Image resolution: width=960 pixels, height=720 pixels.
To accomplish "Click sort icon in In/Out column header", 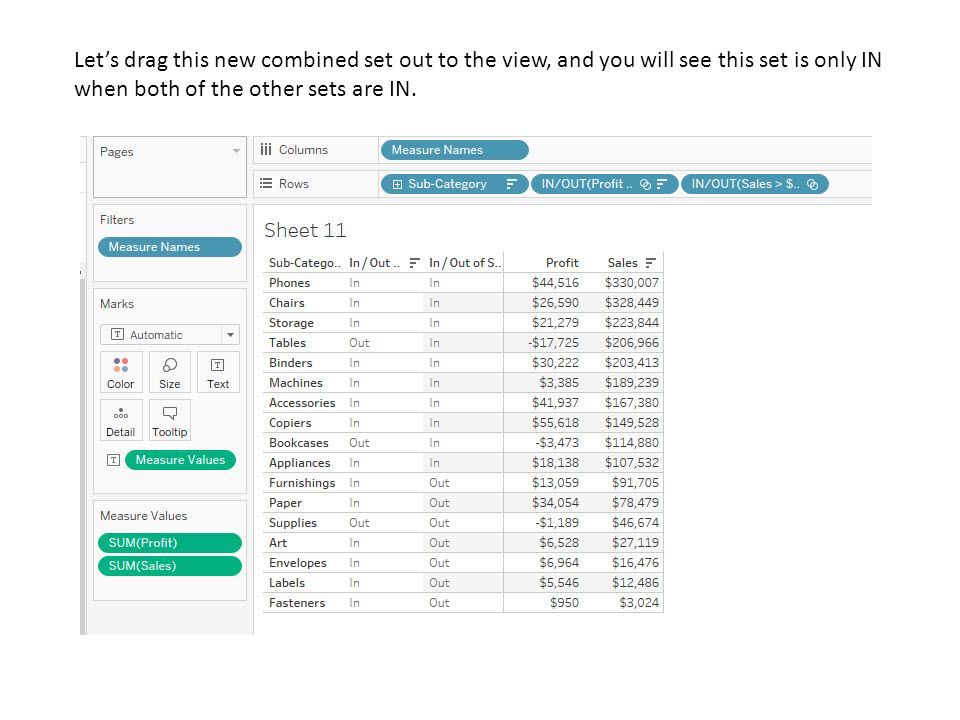I will point(414,263).
